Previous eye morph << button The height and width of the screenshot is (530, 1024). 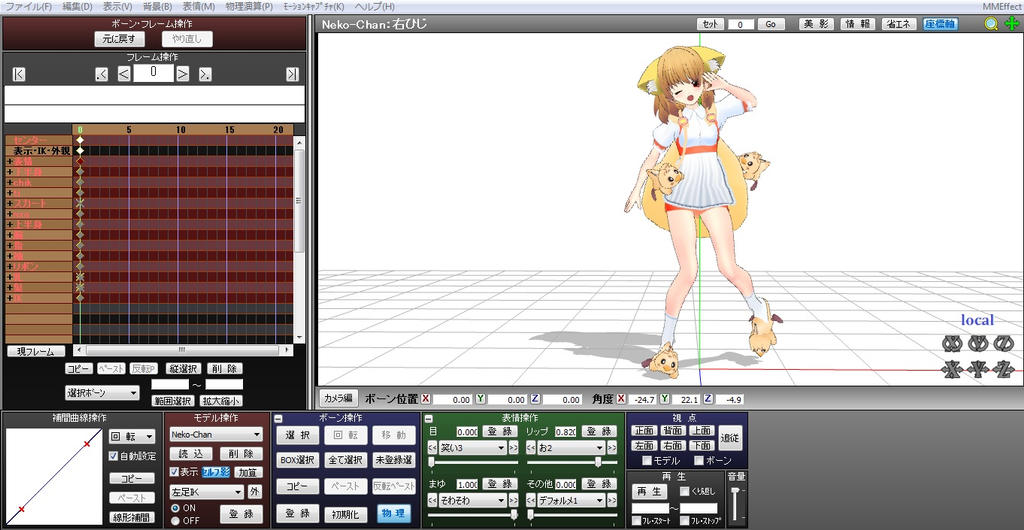(x=432, y=448)
